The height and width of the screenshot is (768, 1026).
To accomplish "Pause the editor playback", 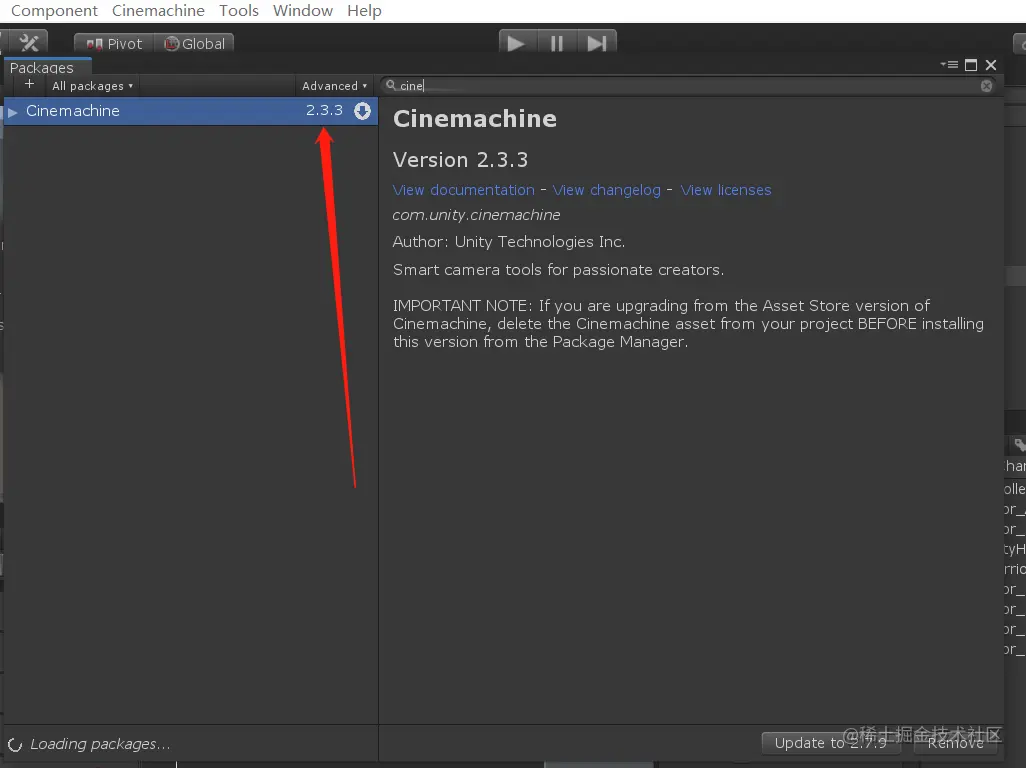I will pos(557,43).
